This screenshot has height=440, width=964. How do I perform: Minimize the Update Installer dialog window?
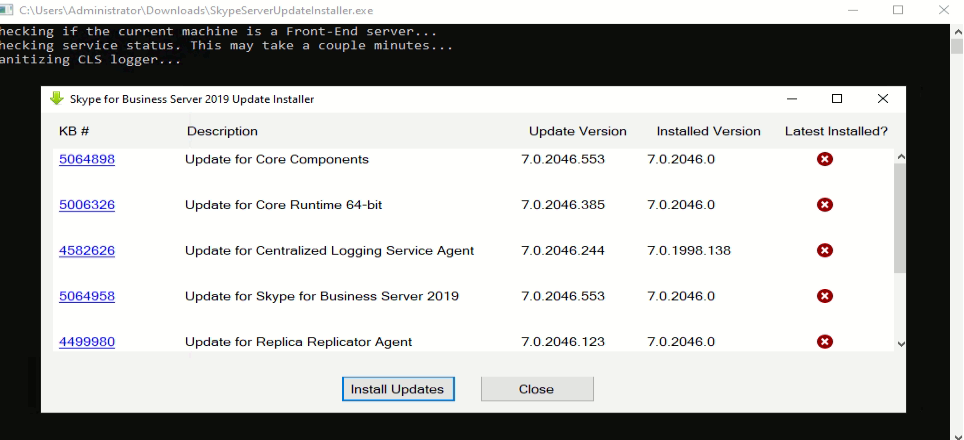tap(792, 99)
